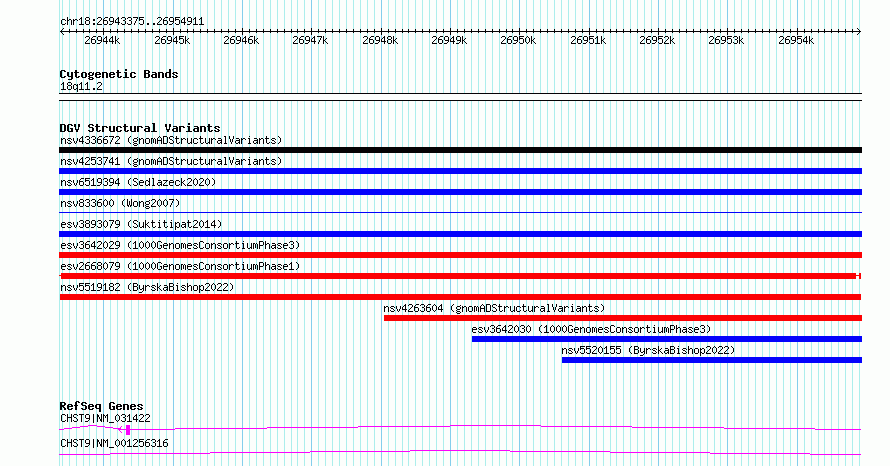Click the 26944k ruler position
The height and width of the screenshot is (466, 890).
tap(102, 40)
